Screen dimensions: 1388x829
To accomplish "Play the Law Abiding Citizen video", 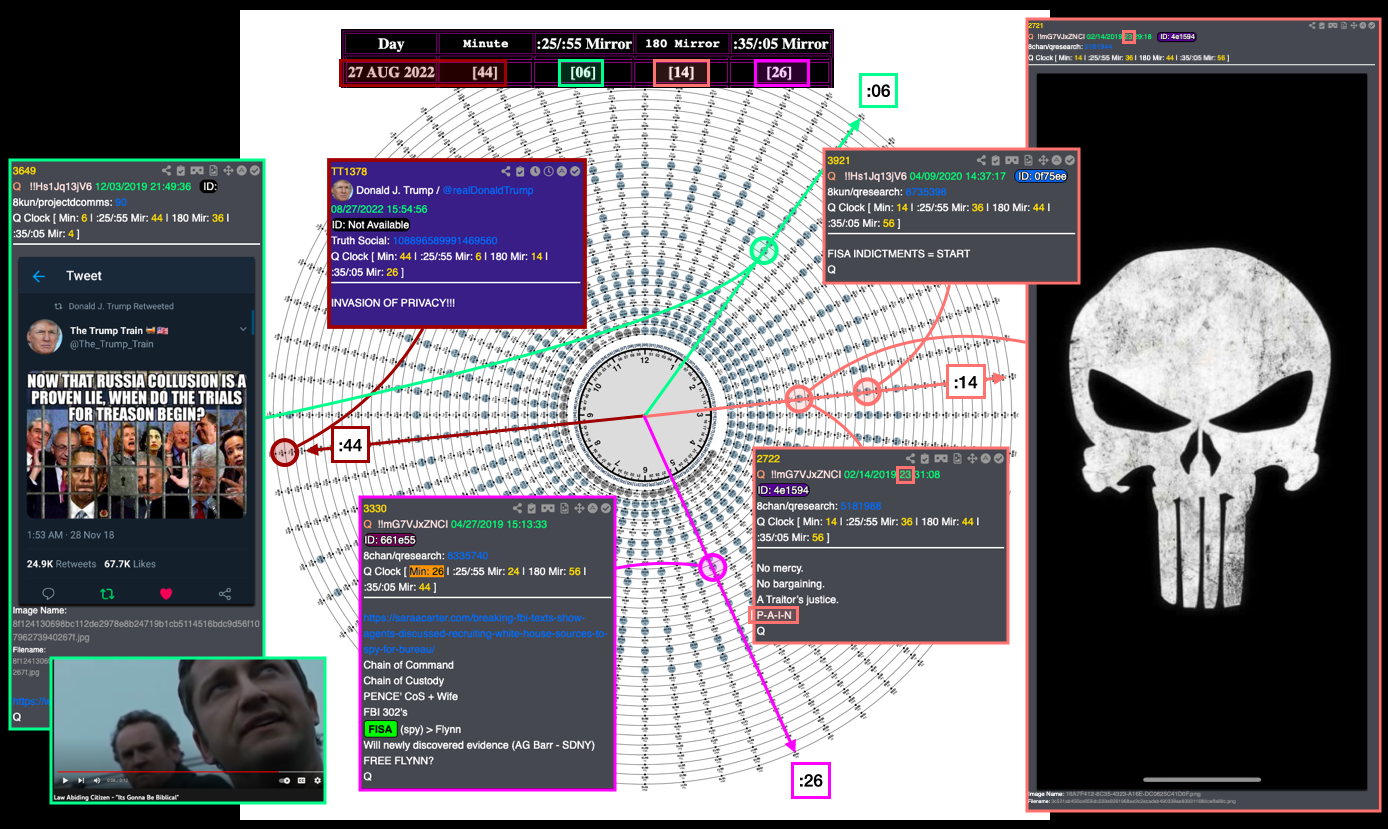I will [65, 780].
